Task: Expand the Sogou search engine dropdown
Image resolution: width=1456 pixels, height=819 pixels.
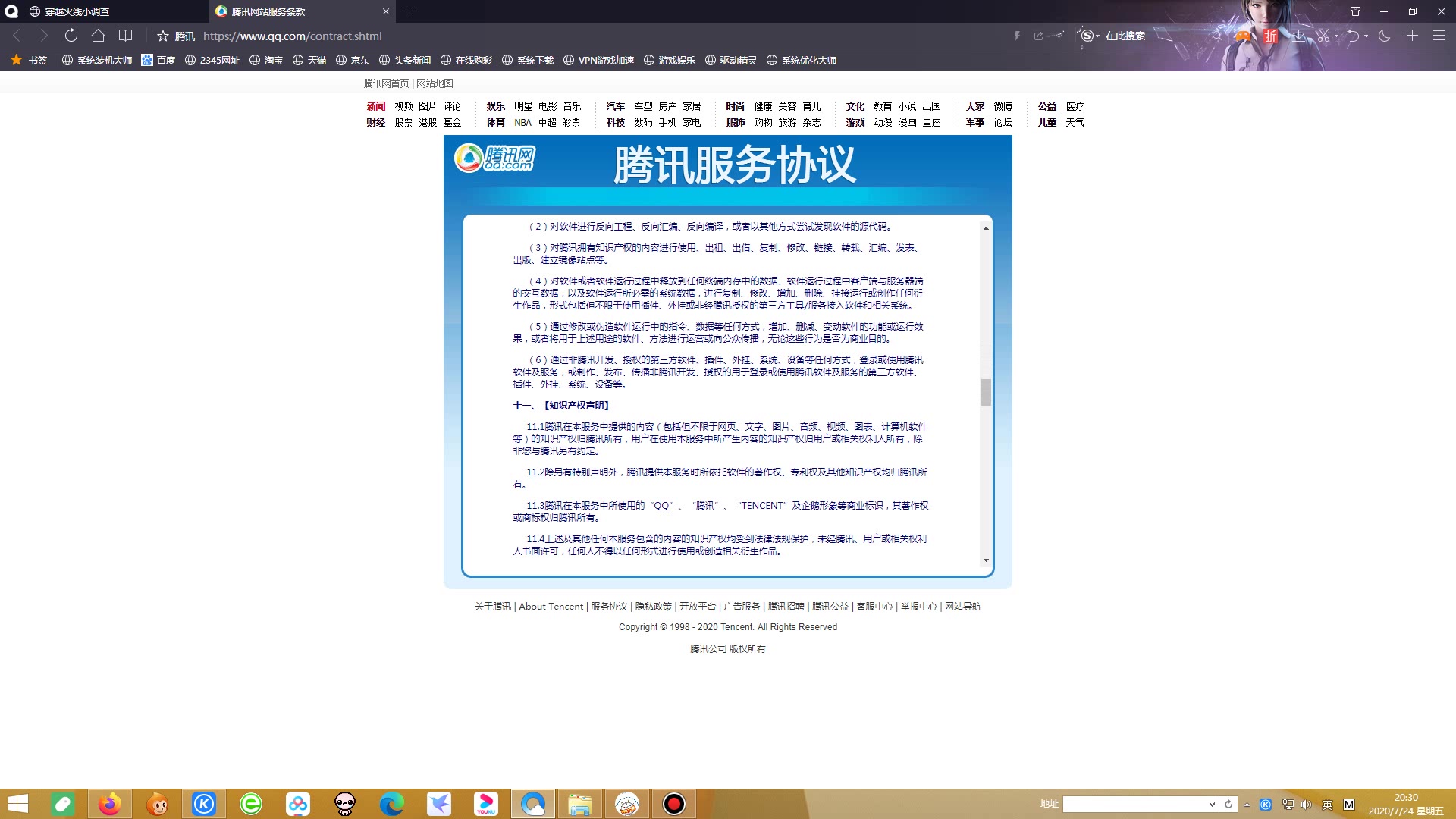Action: click(1097, 36)
